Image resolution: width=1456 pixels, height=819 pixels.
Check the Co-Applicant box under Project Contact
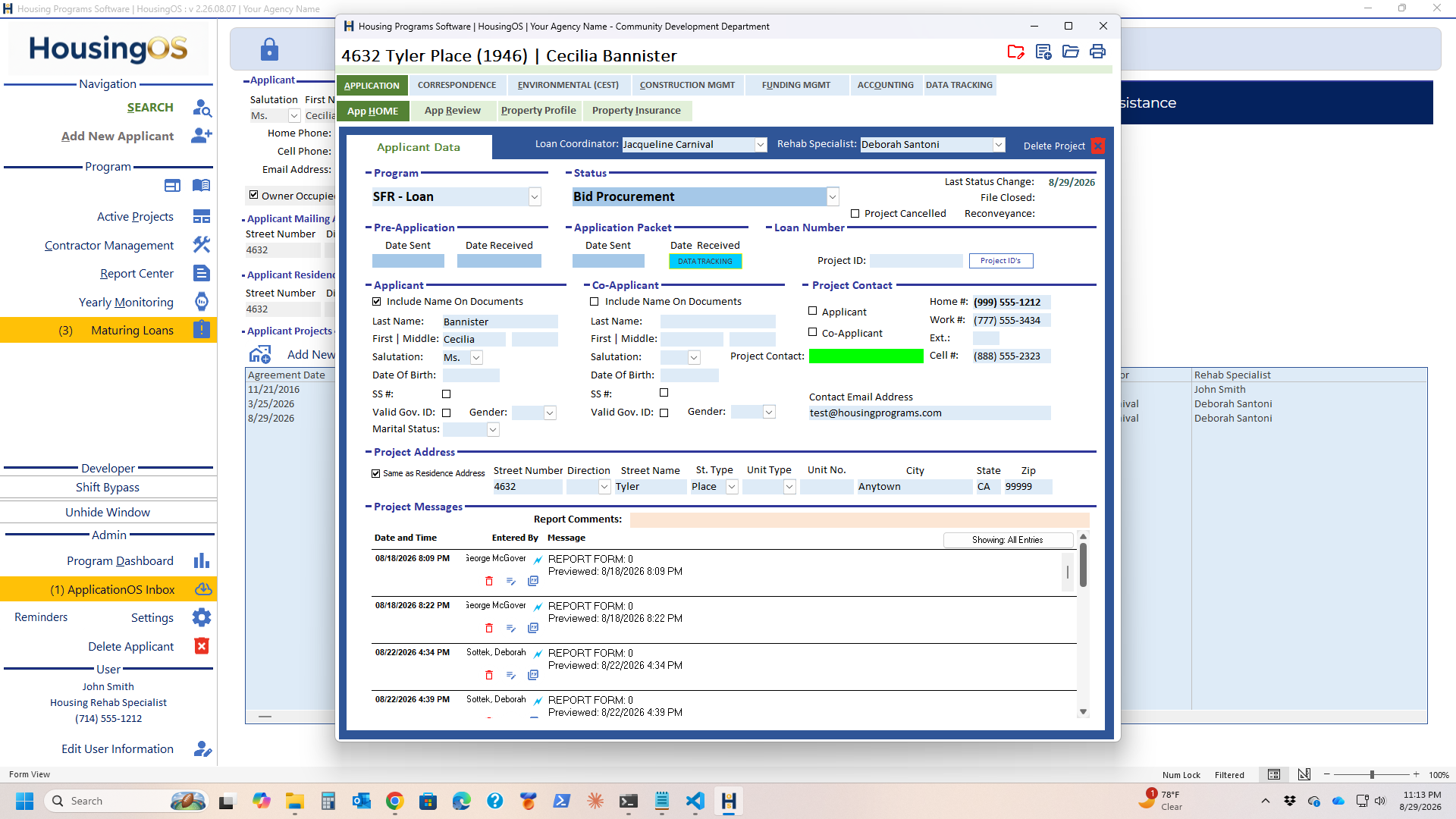pyautogui.click(x=813, y=332)
